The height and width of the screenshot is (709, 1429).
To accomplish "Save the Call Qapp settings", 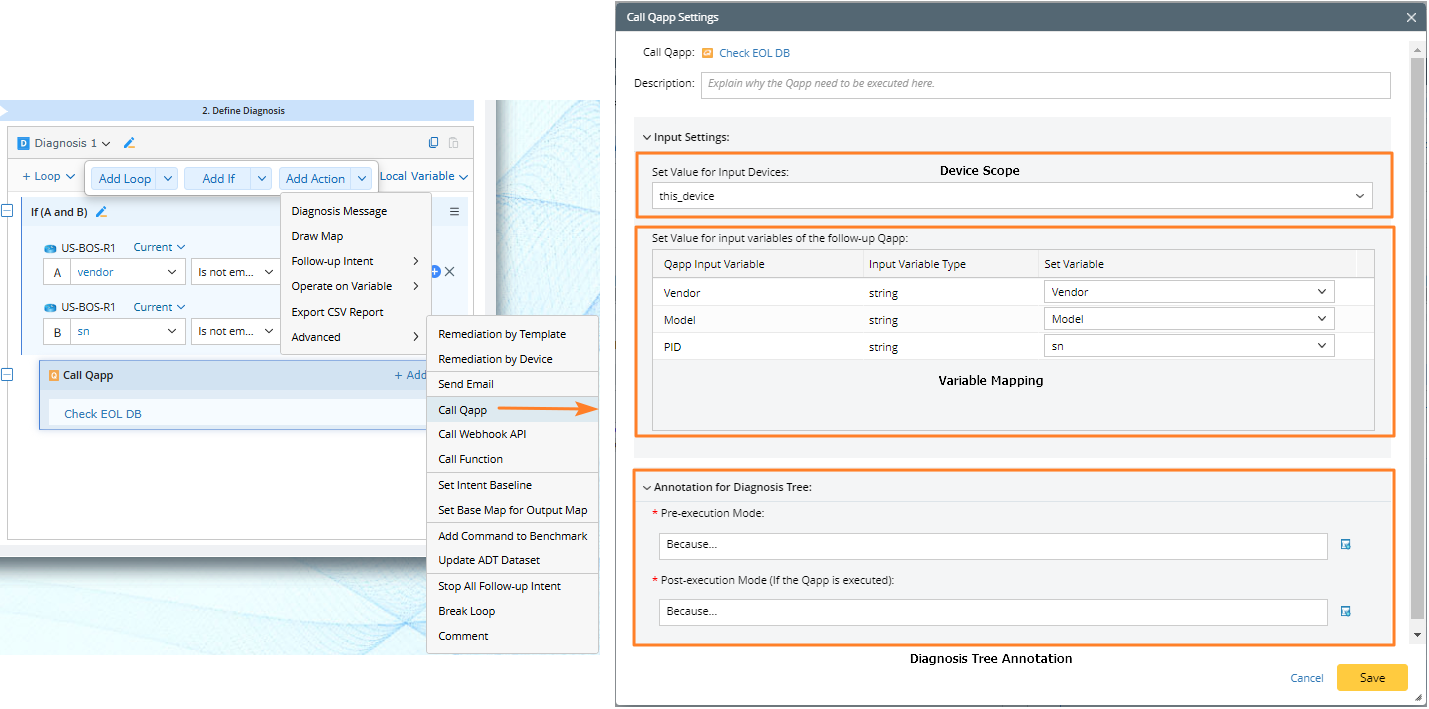I will pyautogui.click(x=1371, y=677).
